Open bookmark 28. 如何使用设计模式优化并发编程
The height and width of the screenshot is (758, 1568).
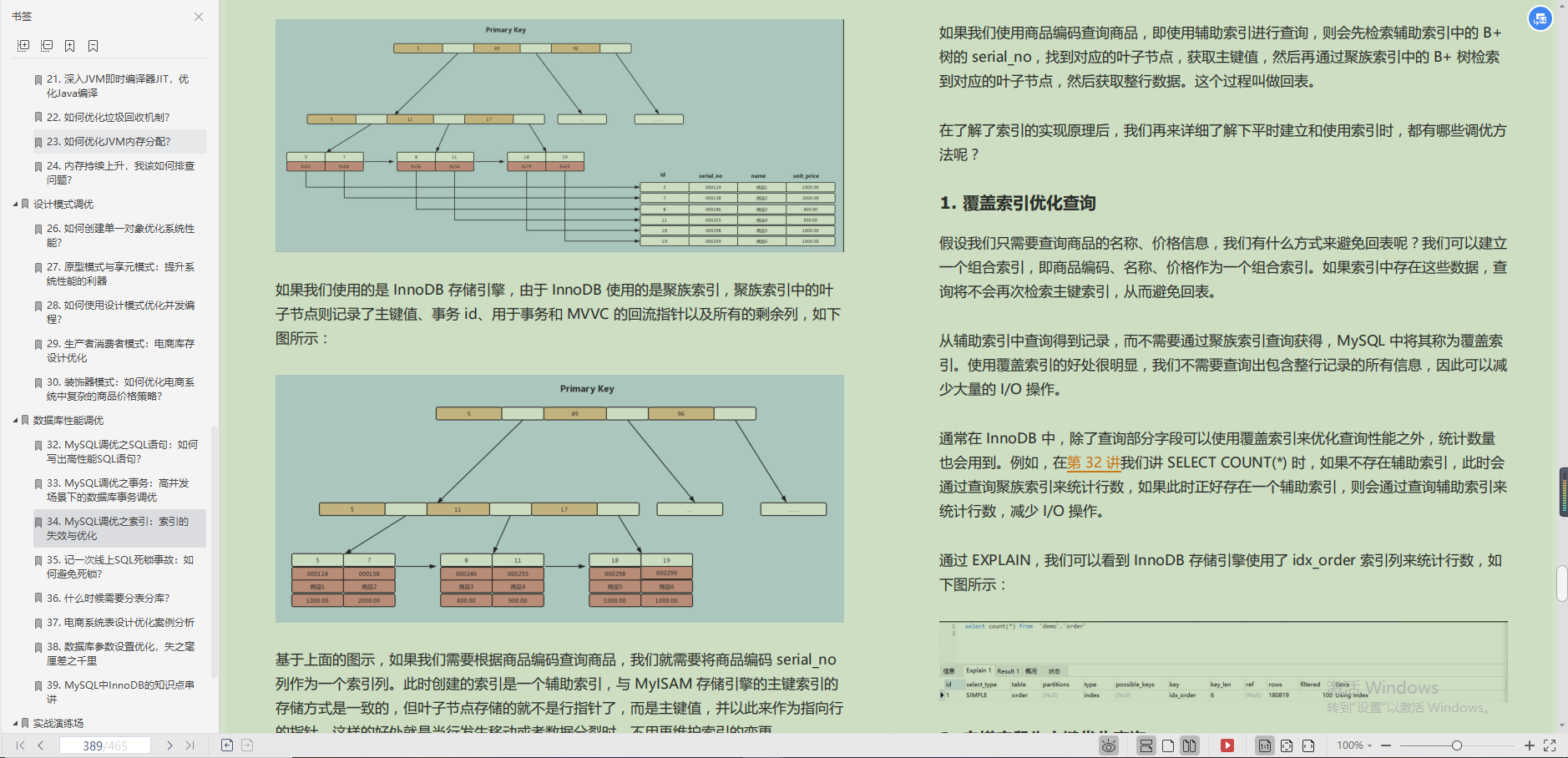click(x=119, y=312)
